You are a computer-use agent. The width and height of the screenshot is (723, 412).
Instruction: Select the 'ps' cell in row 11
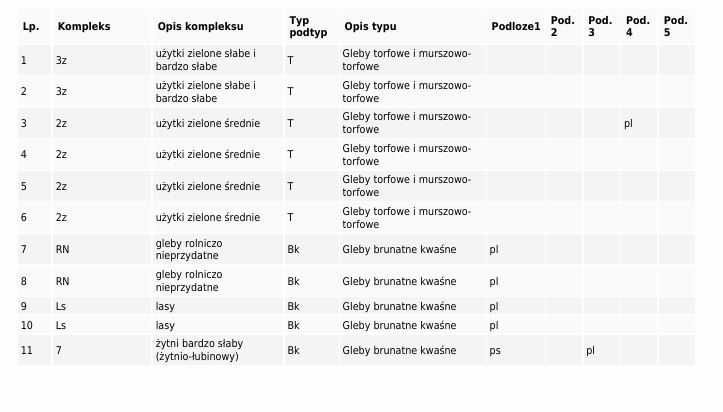495,350
